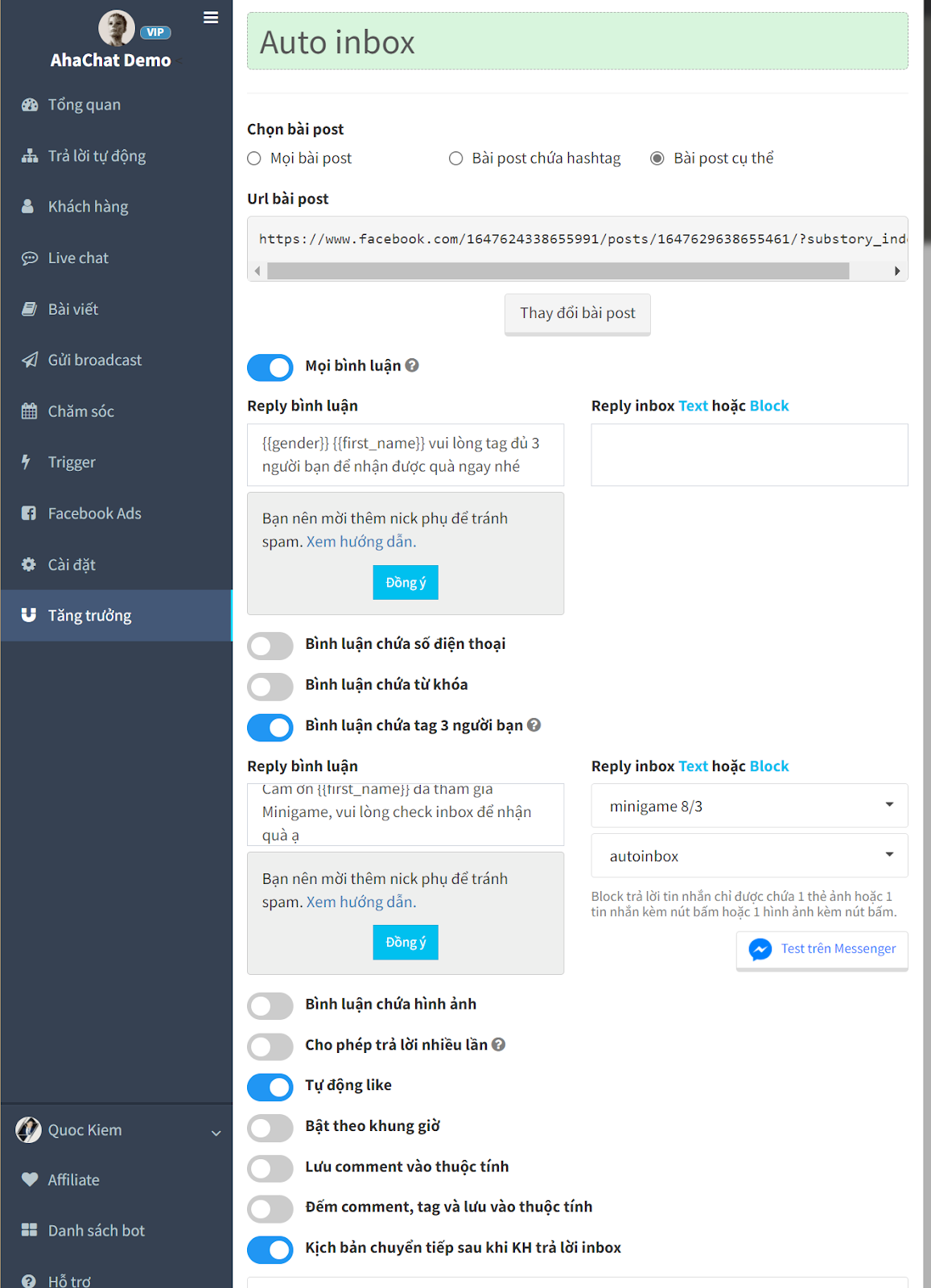This screenshot has width=931, height=1288.
Task: Click the Hỗ trợ question mark icon
Action: pos(29,1281)
